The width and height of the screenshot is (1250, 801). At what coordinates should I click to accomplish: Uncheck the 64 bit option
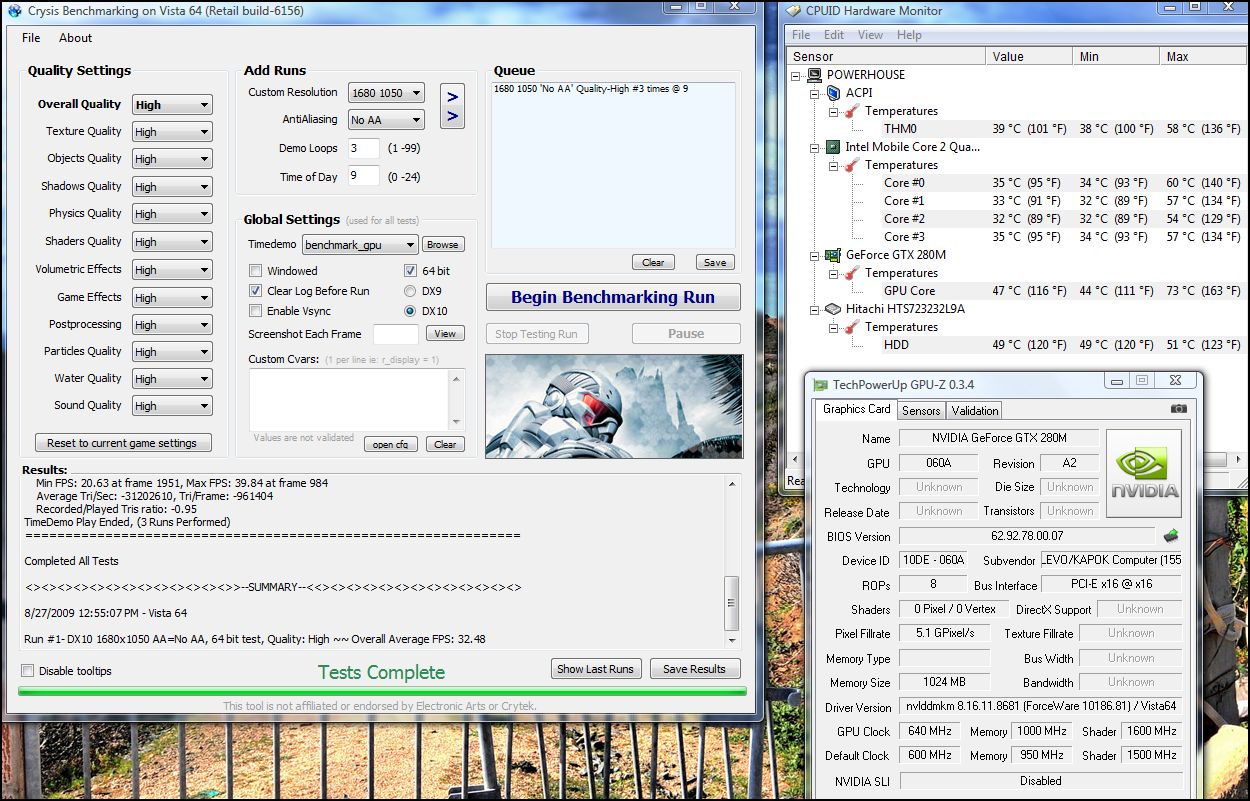click(x=411, y=271)
